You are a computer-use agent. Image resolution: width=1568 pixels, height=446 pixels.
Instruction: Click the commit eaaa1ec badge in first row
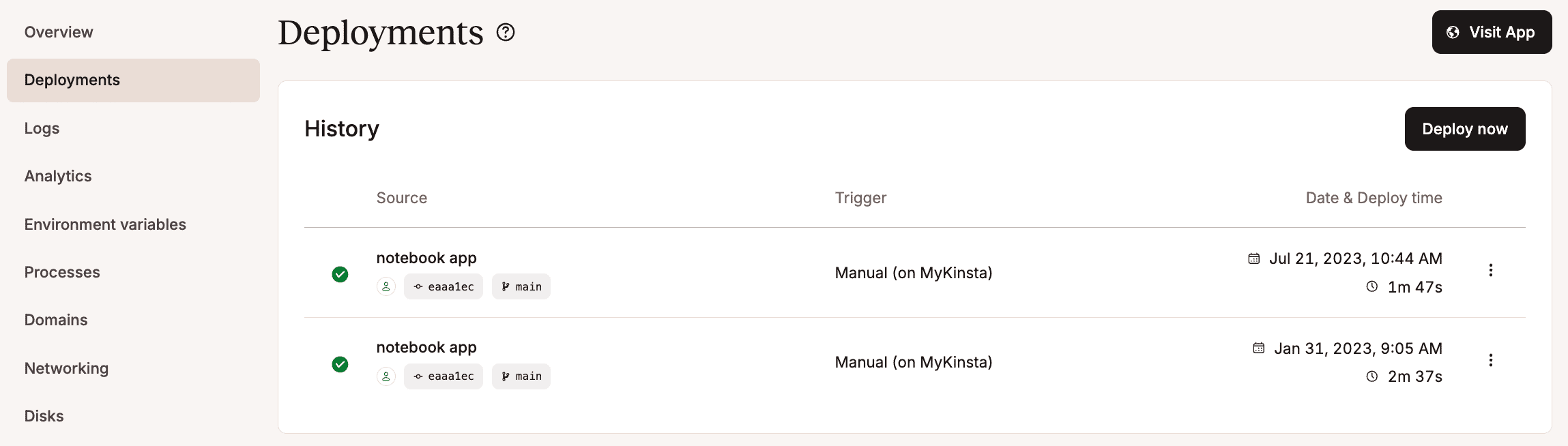pos(444,287)
